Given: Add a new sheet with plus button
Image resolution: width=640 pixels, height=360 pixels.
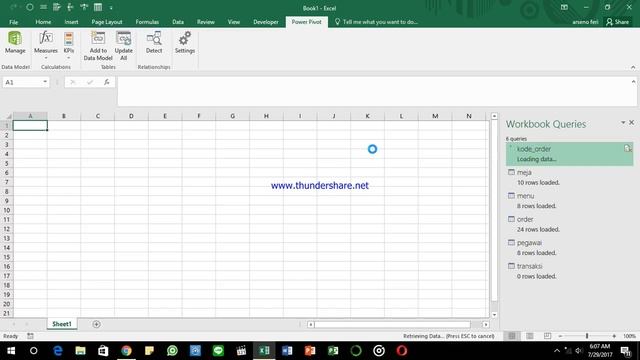Looking at the screenshot, I should (96, 324).
